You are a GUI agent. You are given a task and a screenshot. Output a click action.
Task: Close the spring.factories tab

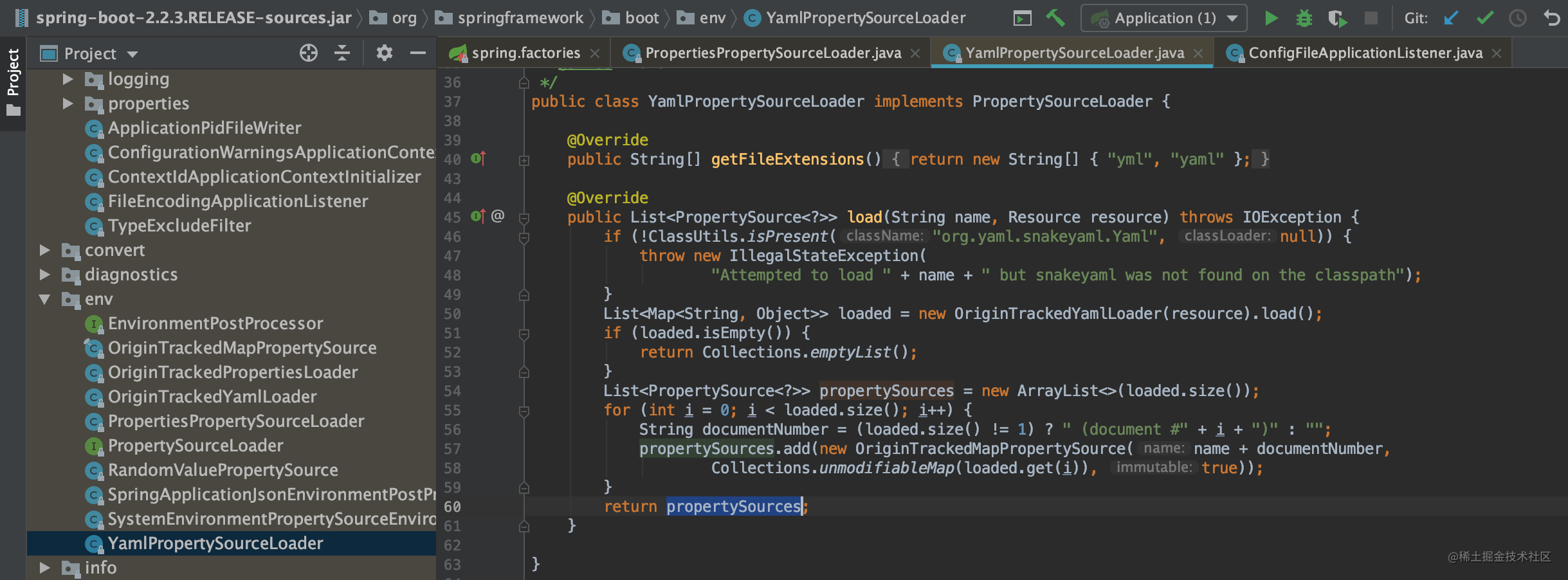(595, 53)
